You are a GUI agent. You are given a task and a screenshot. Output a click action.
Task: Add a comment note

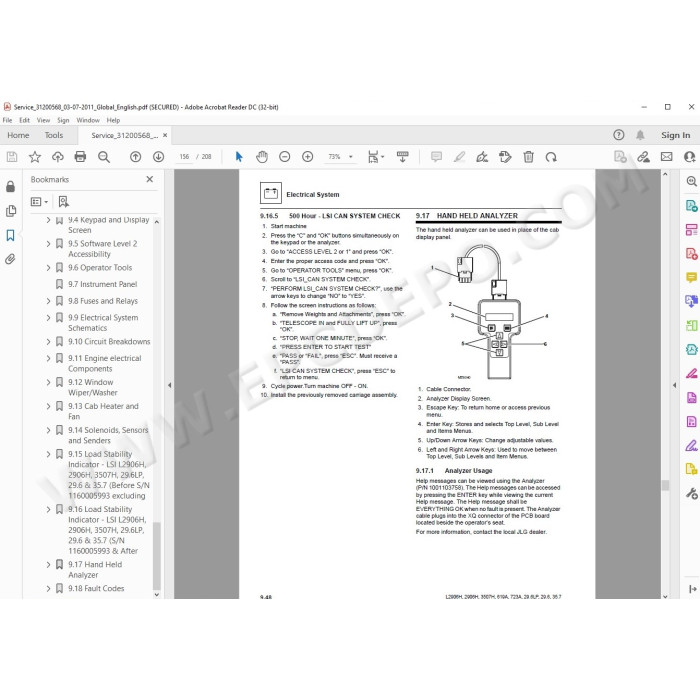pyautogui.click(x=436, y=157)
